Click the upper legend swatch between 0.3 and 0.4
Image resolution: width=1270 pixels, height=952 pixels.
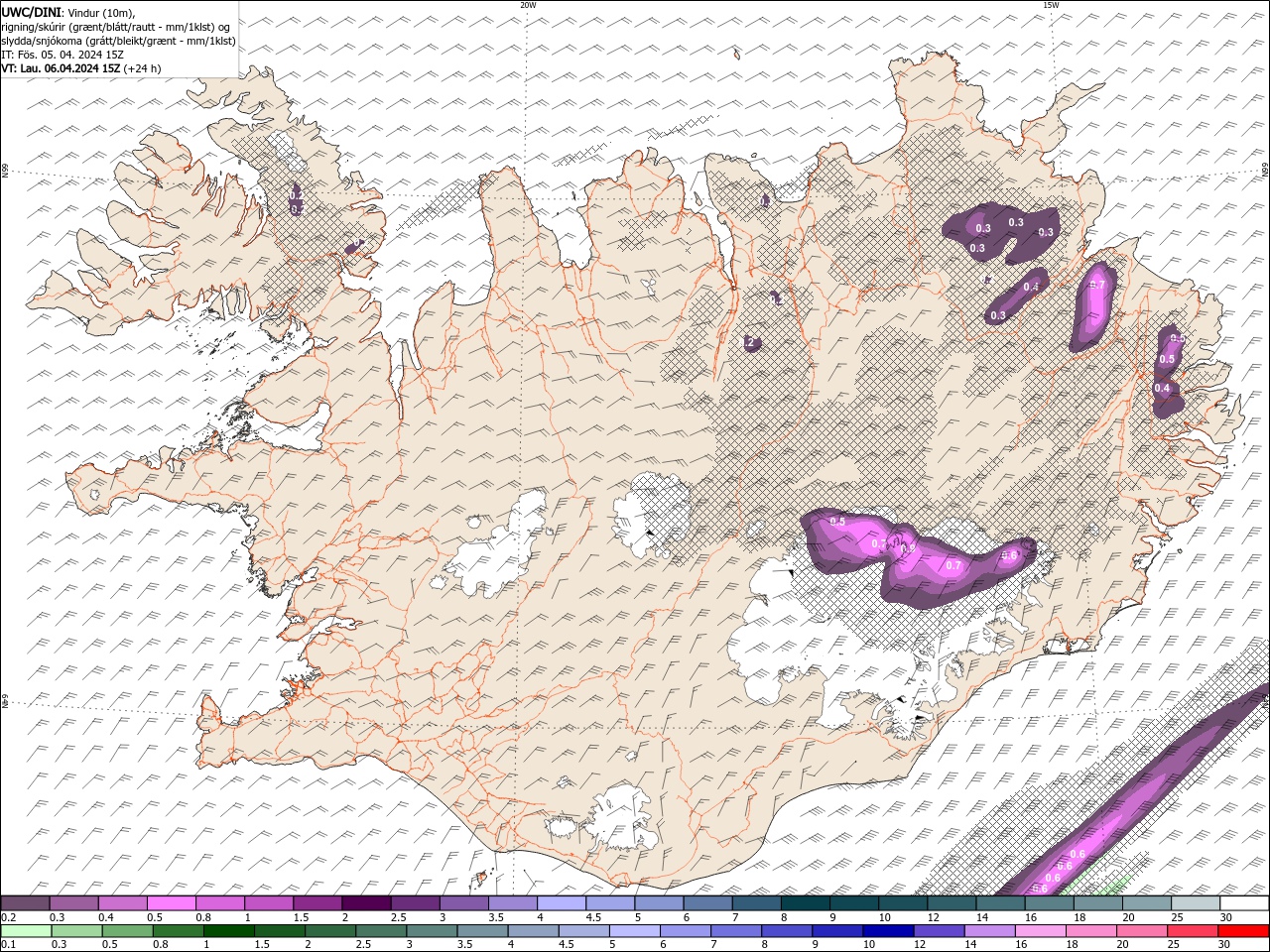[73, 903]
